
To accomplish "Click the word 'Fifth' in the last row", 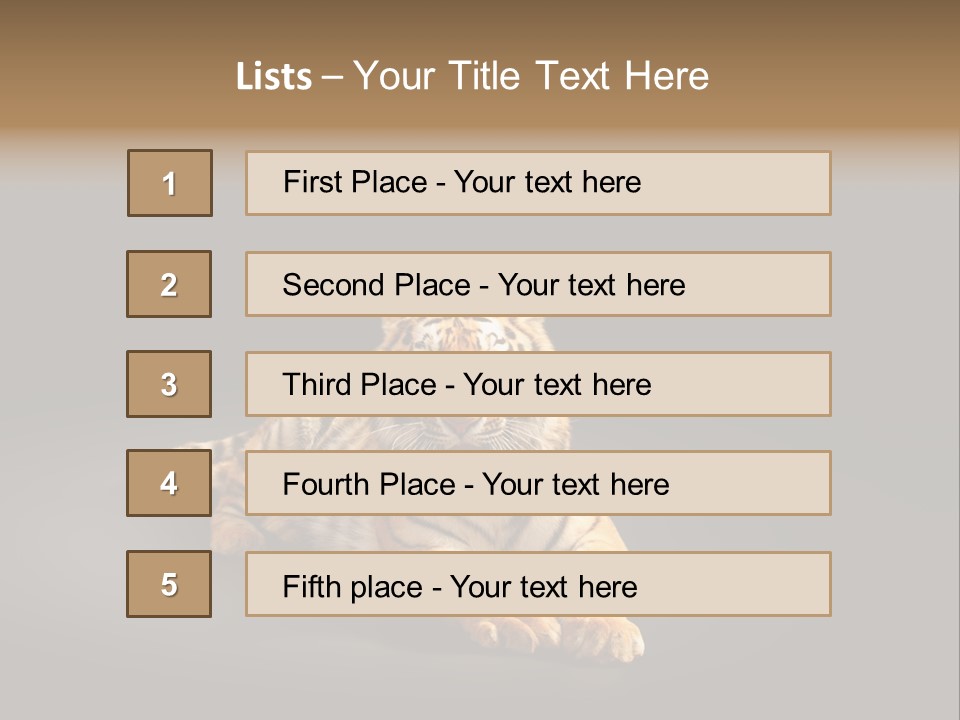I will point(312,586).
